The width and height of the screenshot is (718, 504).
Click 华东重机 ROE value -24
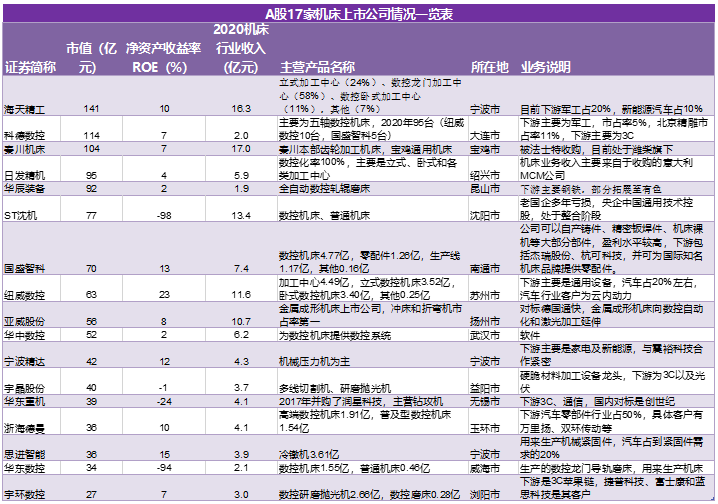[x=164, y=401]
